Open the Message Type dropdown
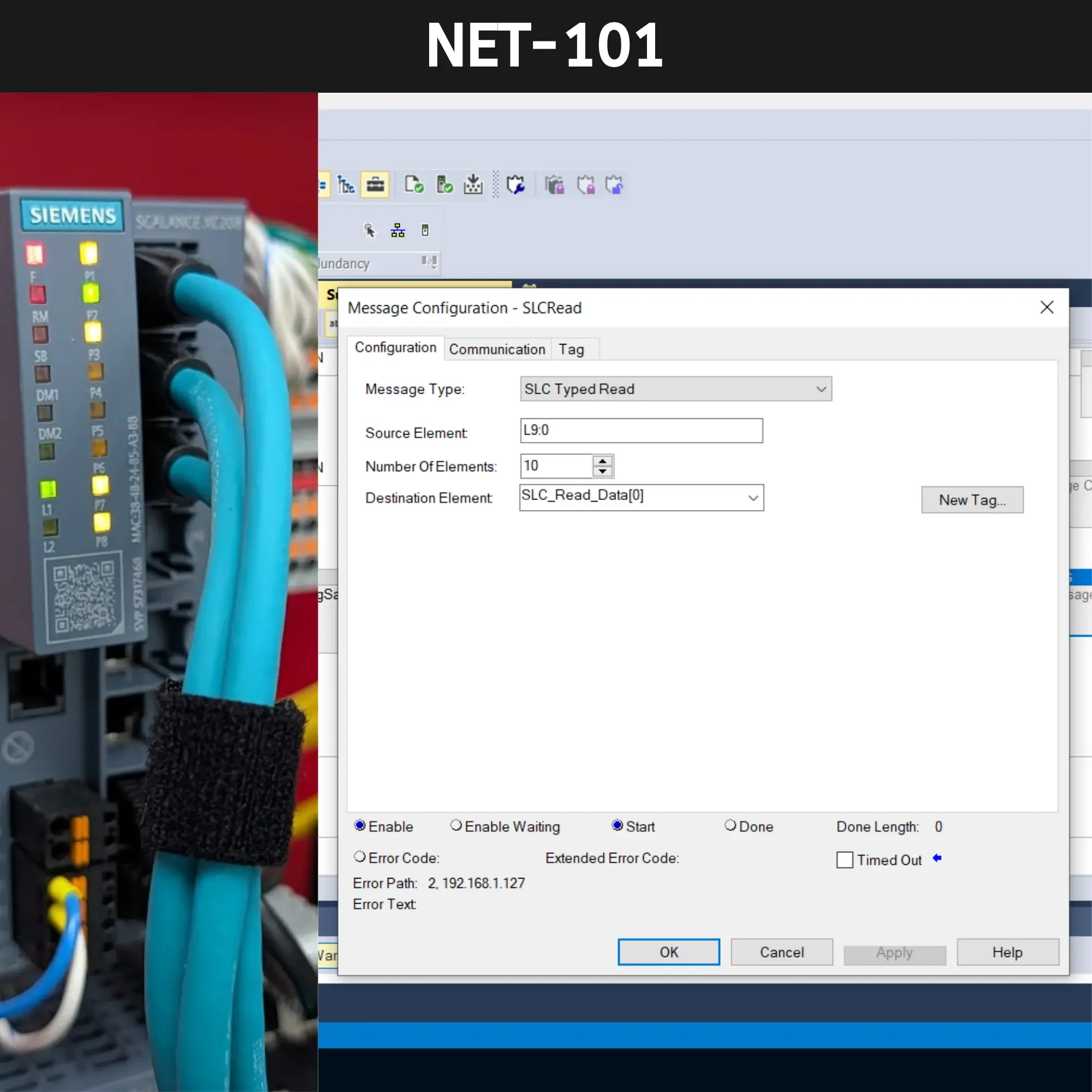The height and width of the screenshot is (1092, 1092). click(676, 389)
